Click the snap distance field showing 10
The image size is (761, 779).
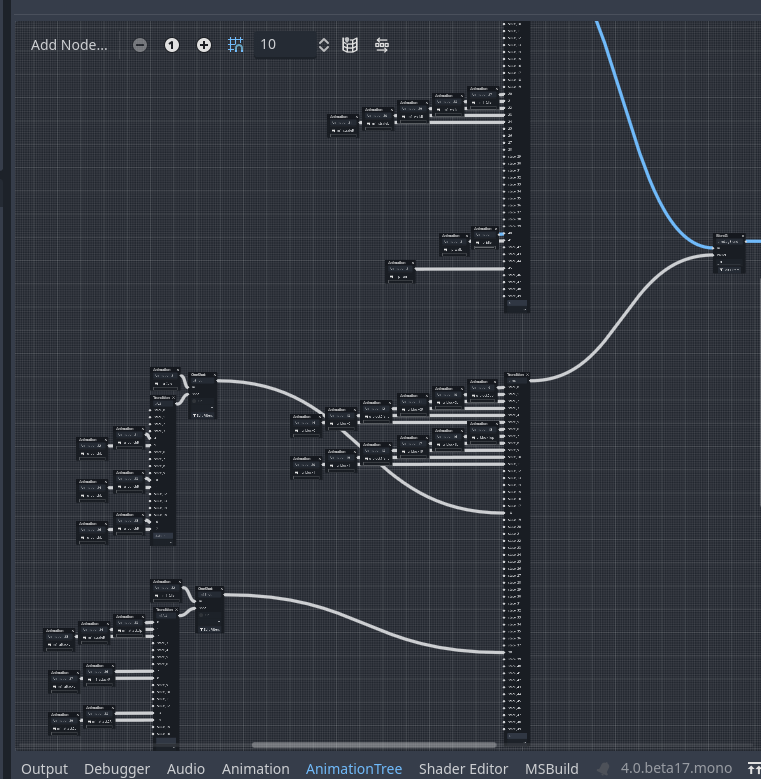(285, 45)
